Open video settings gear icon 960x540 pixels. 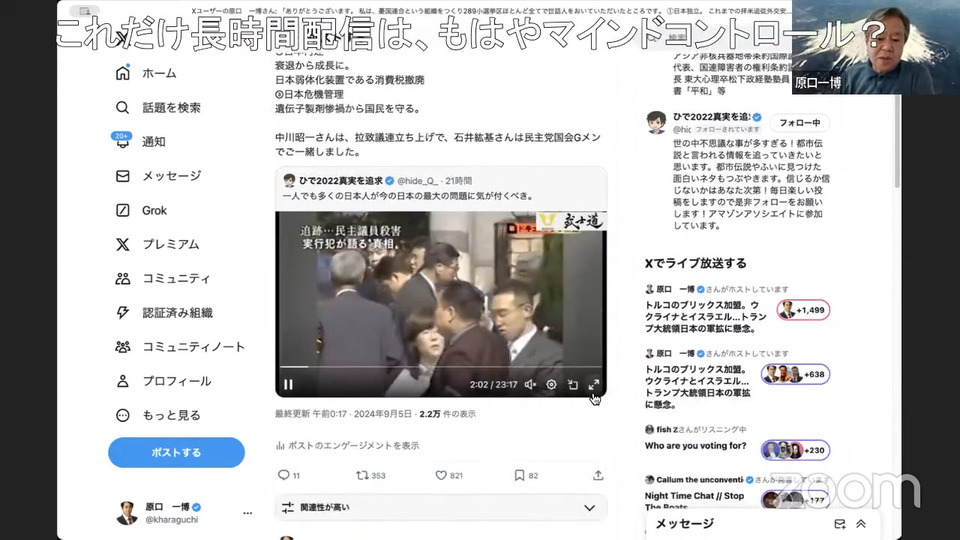click(551, 384)
